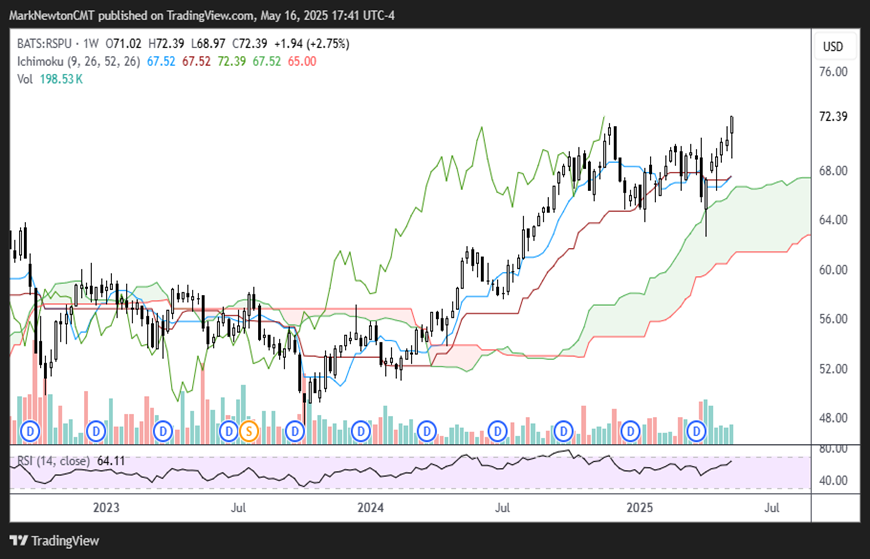Click the 40.00 RSI axis label
This screenshot has height=559, width=870.
tap(833, 480)
